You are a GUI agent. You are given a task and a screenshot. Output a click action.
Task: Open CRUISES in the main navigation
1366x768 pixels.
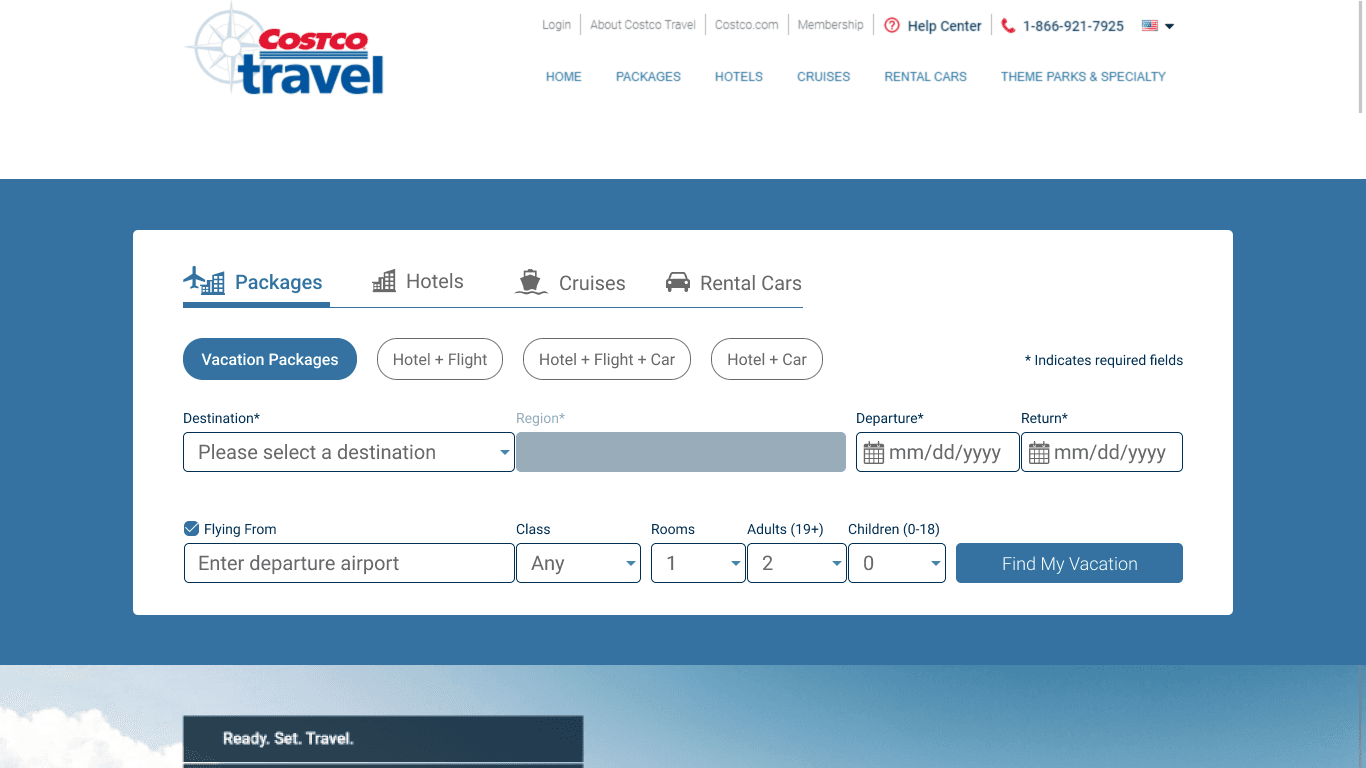[x=824, y=76]
